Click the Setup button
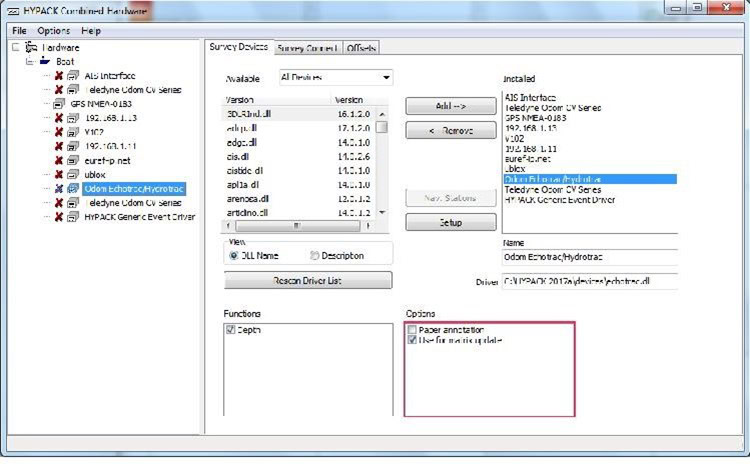The height and width of the screenshot is (471, 750). coord(451,222)
